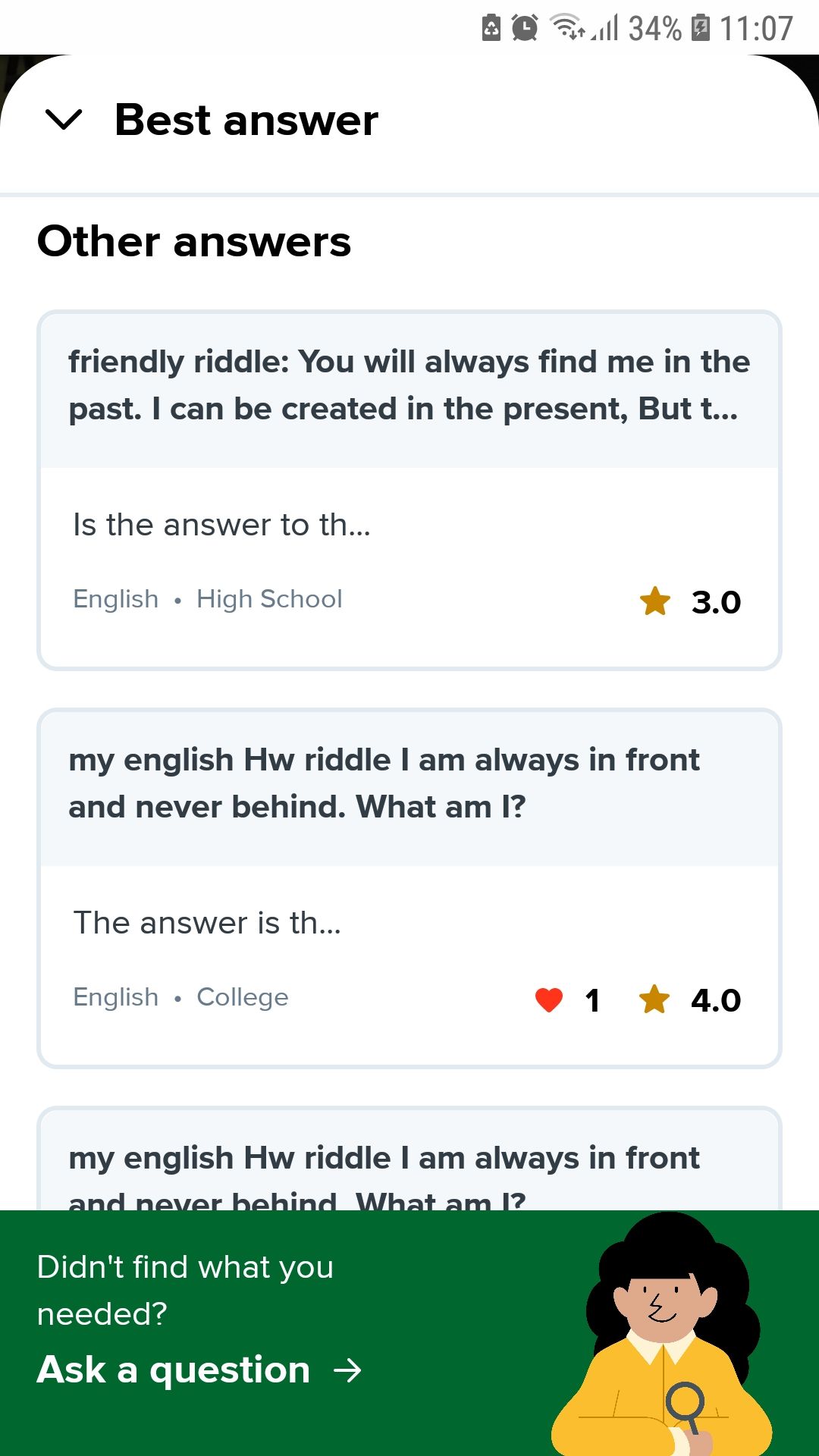Click the star rating on the friendly riddle answer
The height and width of the screenshot is (1456, 819).
[x=655, y=601]
